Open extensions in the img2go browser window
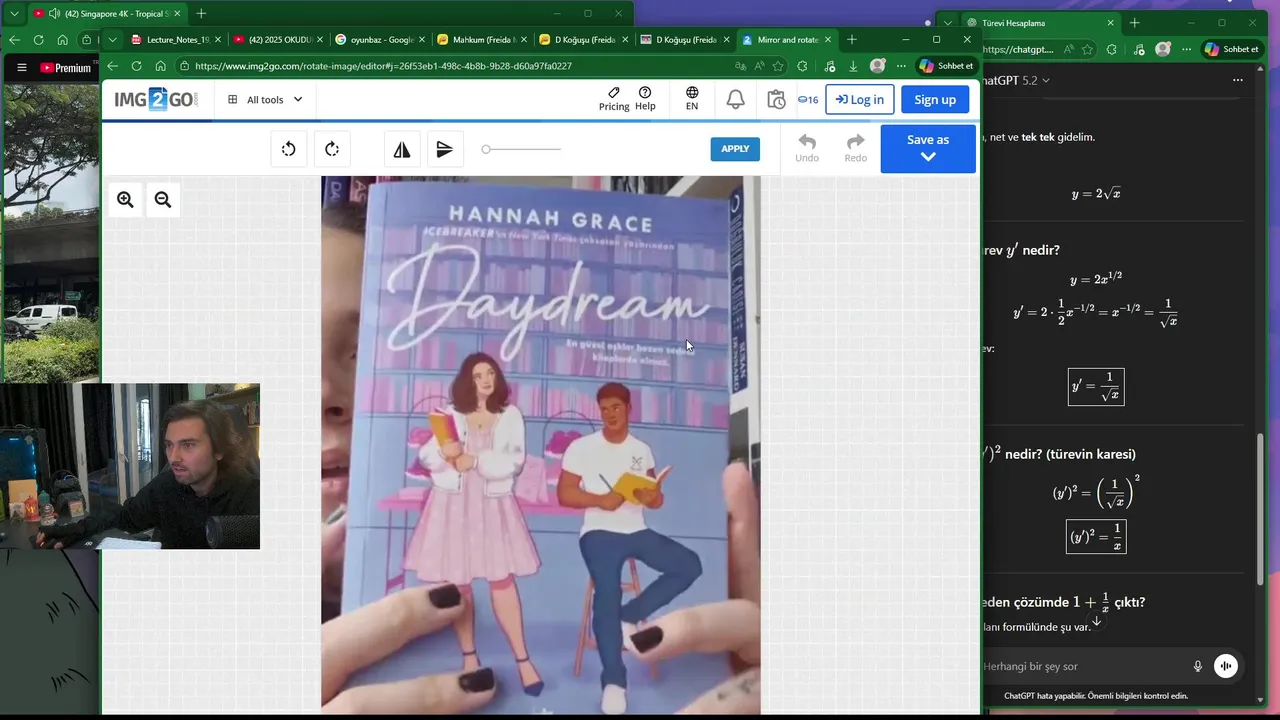The width and height of the screenshot is (1280, 720). pyautogui.click(x=802, y=66)
